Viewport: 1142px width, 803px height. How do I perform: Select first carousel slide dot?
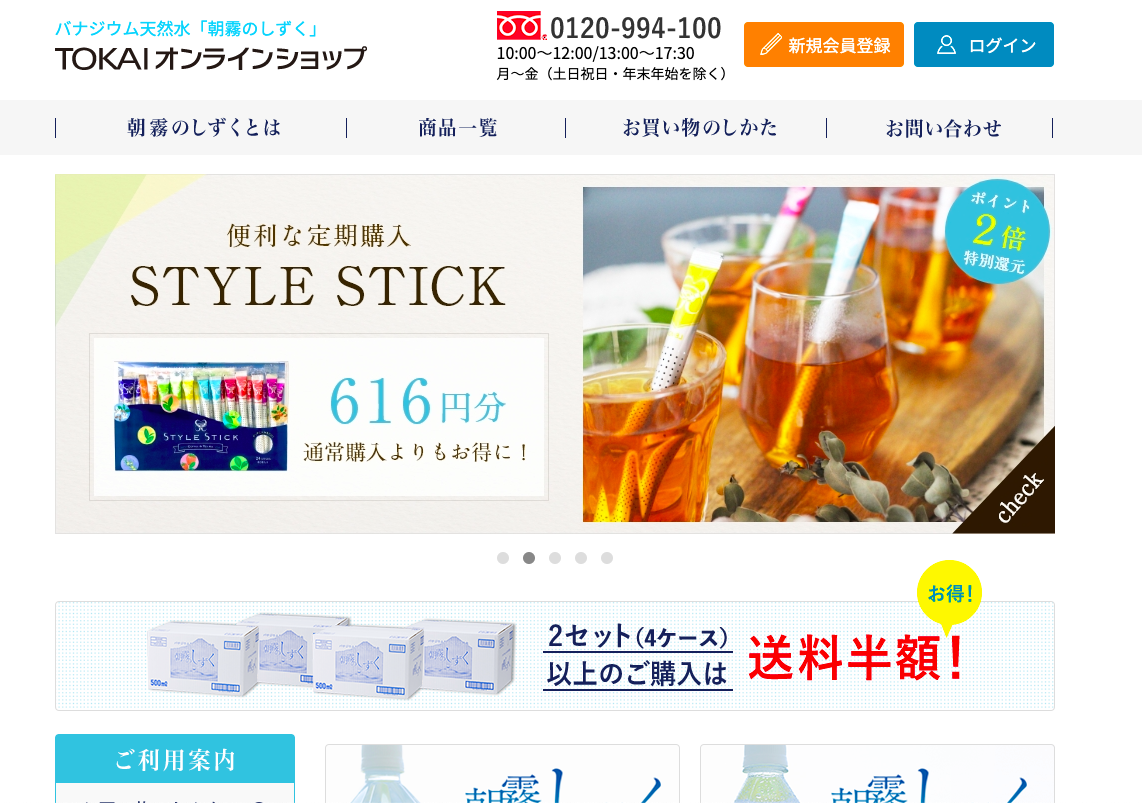[x=503, y=558]
